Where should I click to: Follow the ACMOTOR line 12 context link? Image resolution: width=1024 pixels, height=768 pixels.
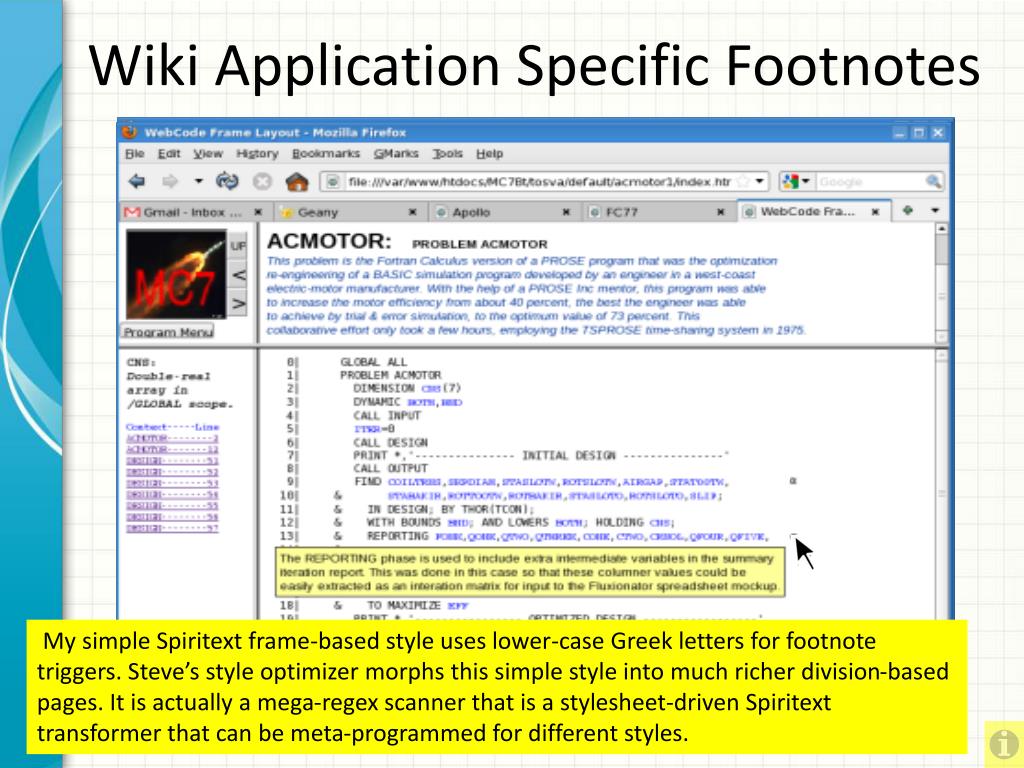click(172, 449)
